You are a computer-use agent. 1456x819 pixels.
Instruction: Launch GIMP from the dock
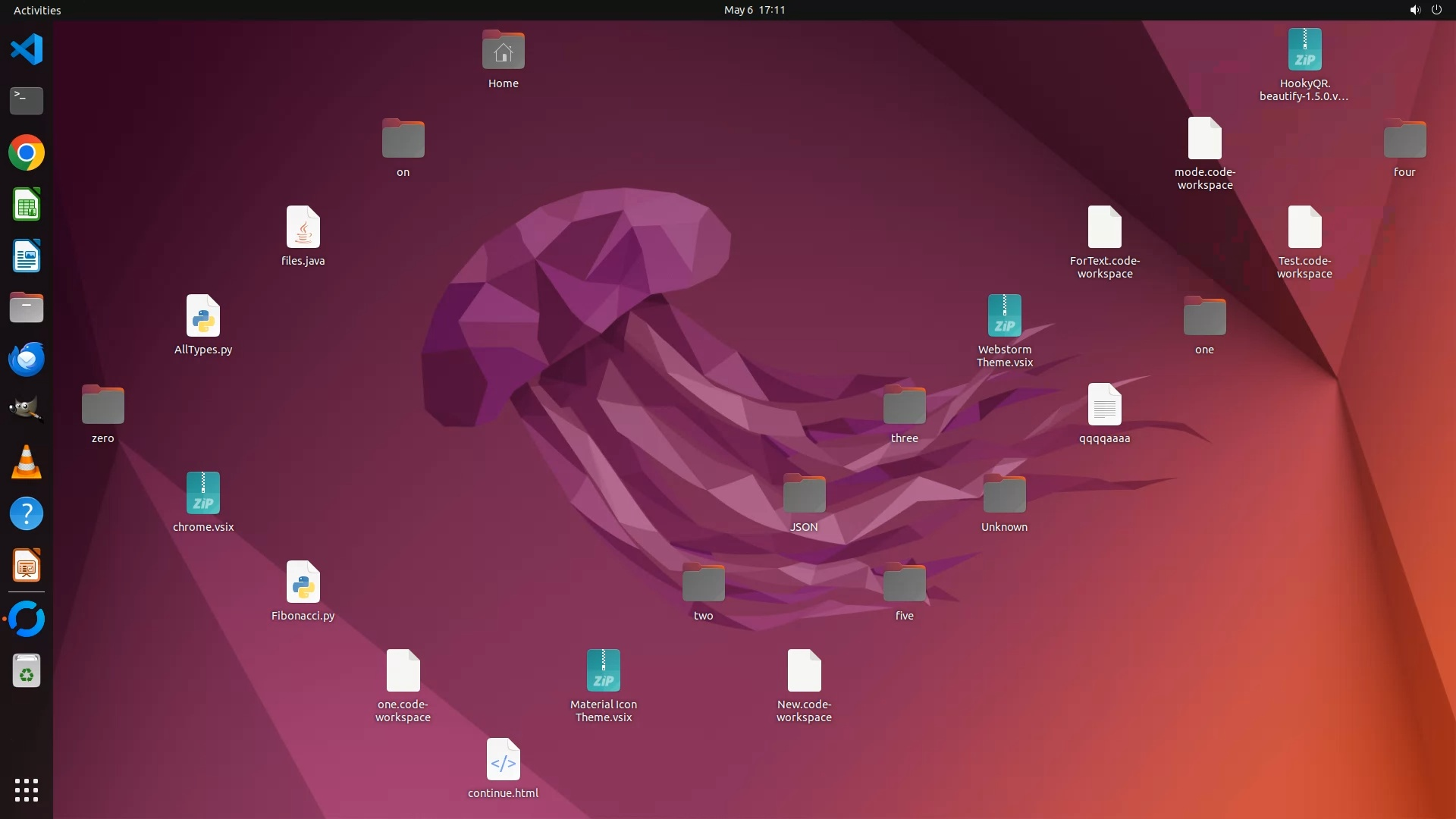click(27, 410)
